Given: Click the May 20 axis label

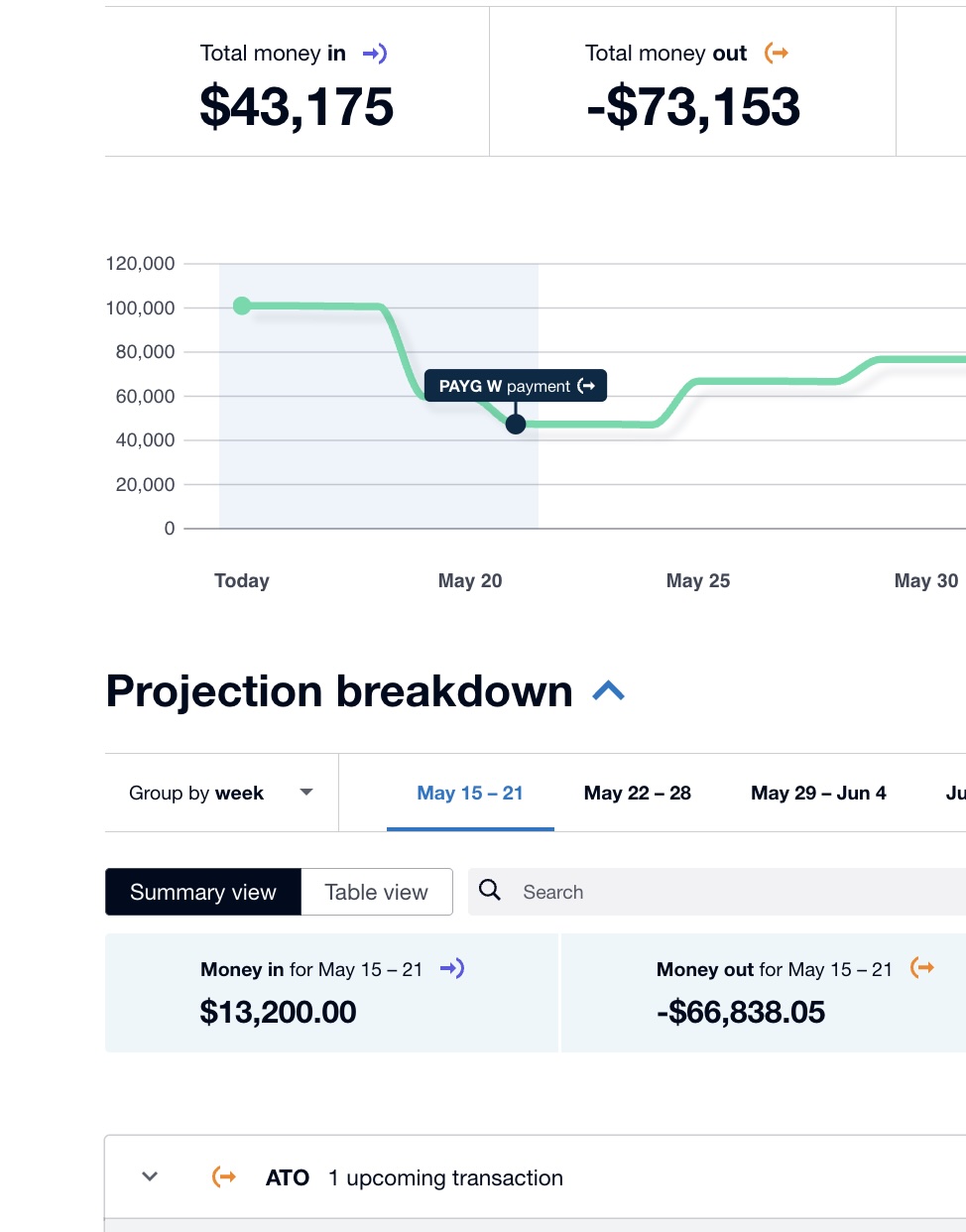Looking at the screenshot, I should coord(470,580).
